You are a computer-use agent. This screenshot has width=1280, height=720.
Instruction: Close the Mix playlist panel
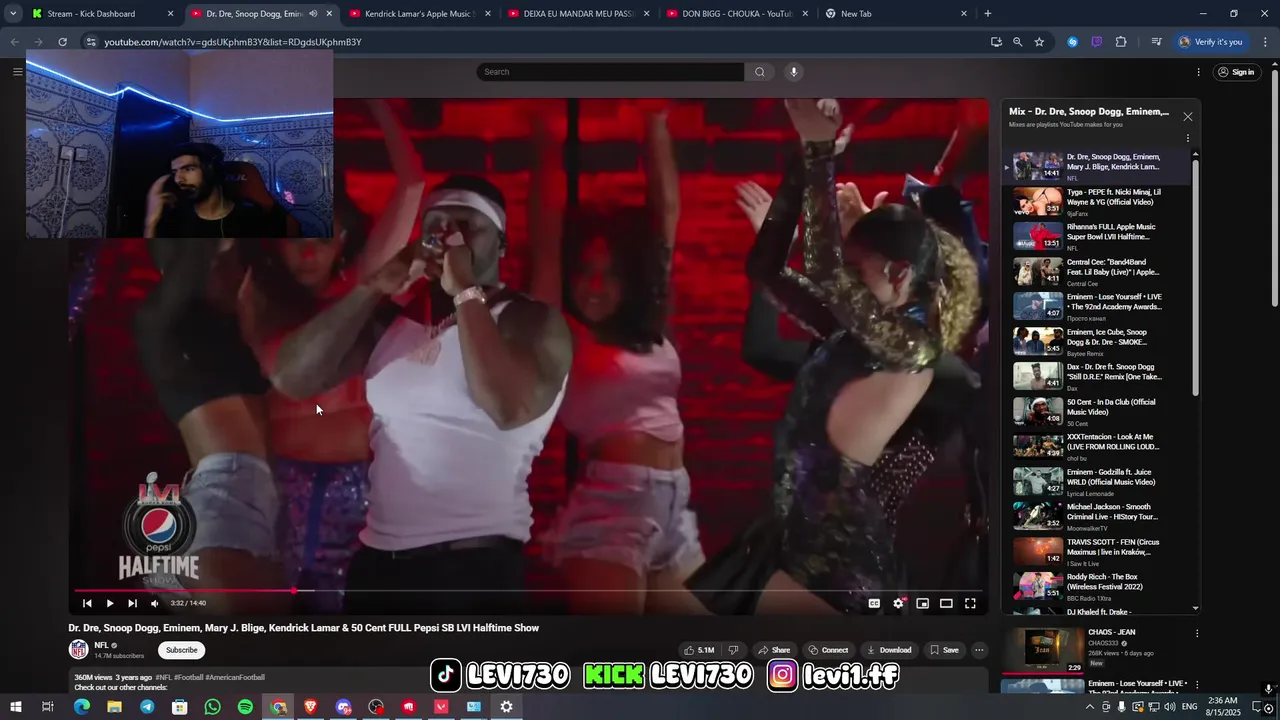tap(1188, 117)
